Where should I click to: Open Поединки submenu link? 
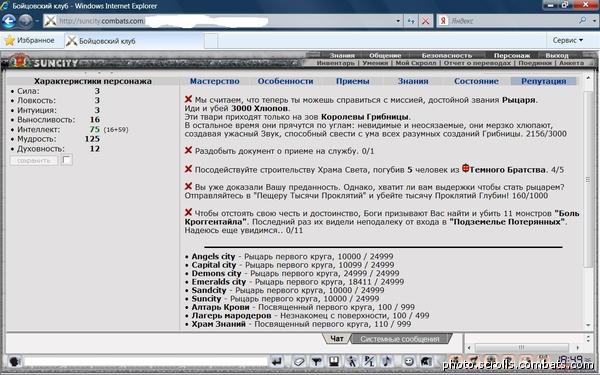tap(535, 63)
